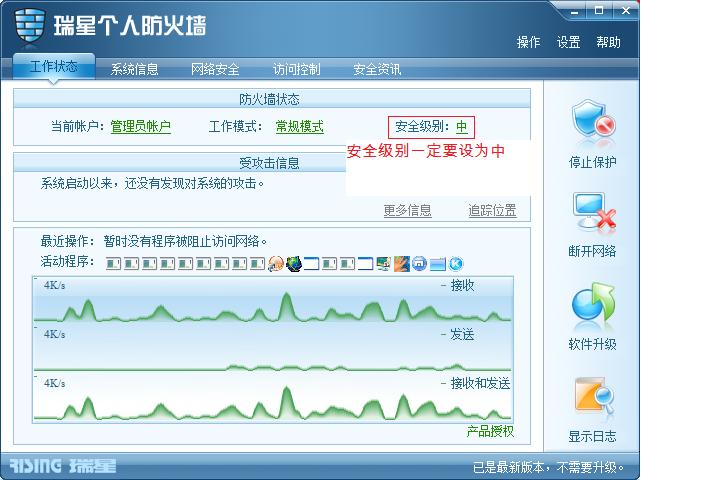Click the text 暂时没有程序被阻止访问网络
Viewport: 720px width, 480px height.
[x=185, y=241]
